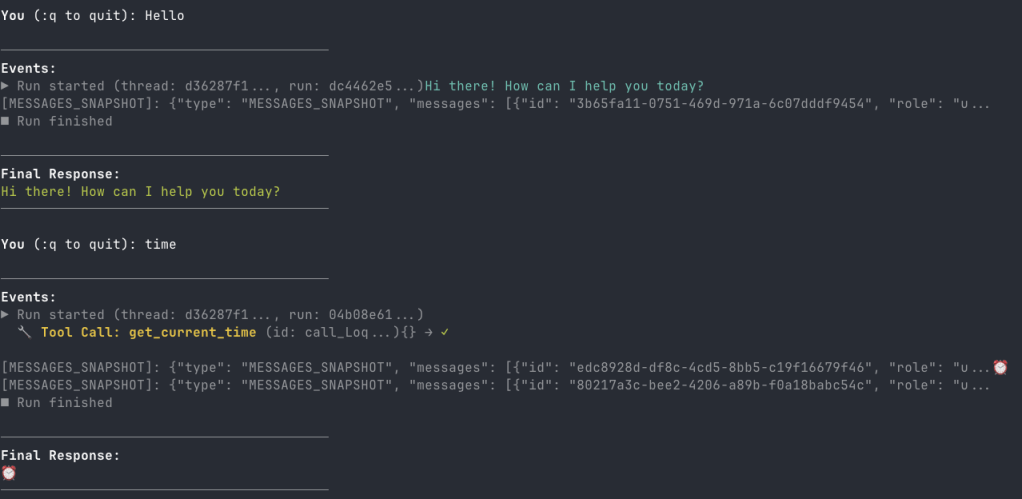1022x499 pixels.
Task: Click the "Hello" text in the first prompt
Action: click(x=164, y=16)
